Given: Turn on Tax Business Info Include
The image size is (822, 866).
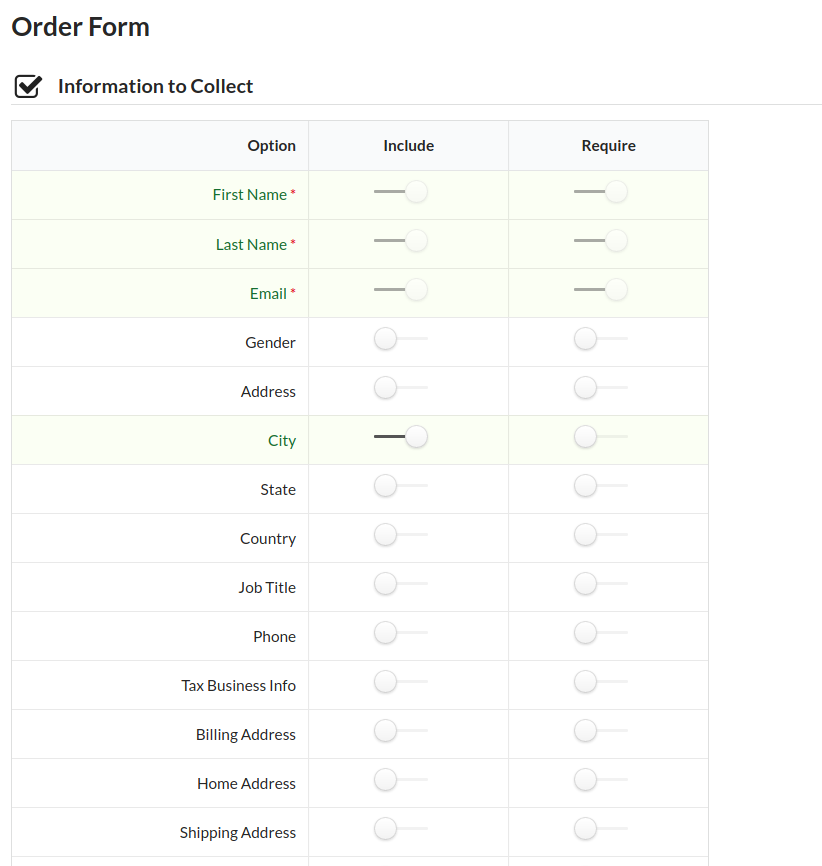Looking at the screenshot, I should [401, 682].
